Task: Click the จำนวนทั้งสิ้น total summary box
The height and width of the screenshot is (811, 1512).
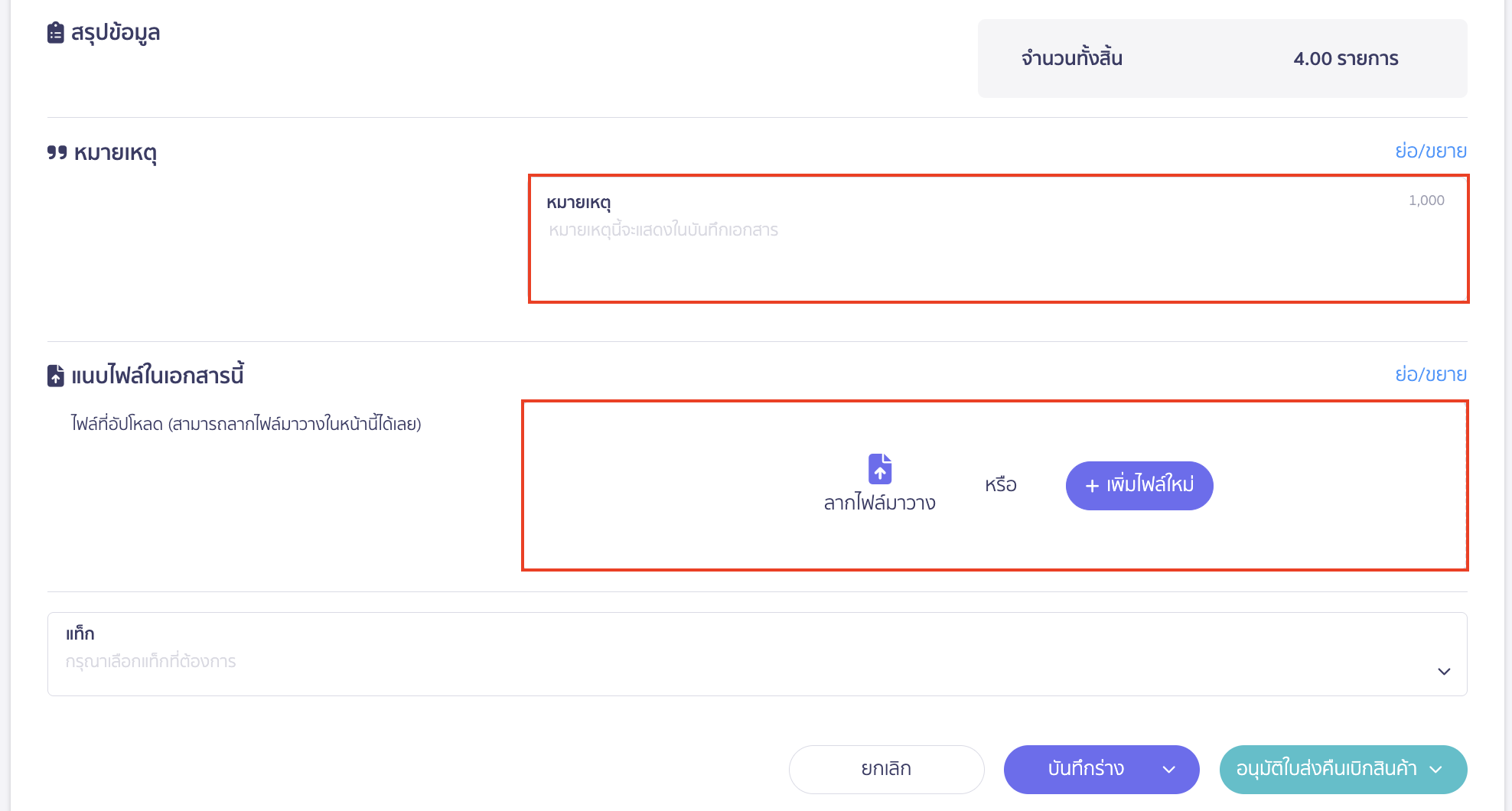Action: click(1222, 59)
